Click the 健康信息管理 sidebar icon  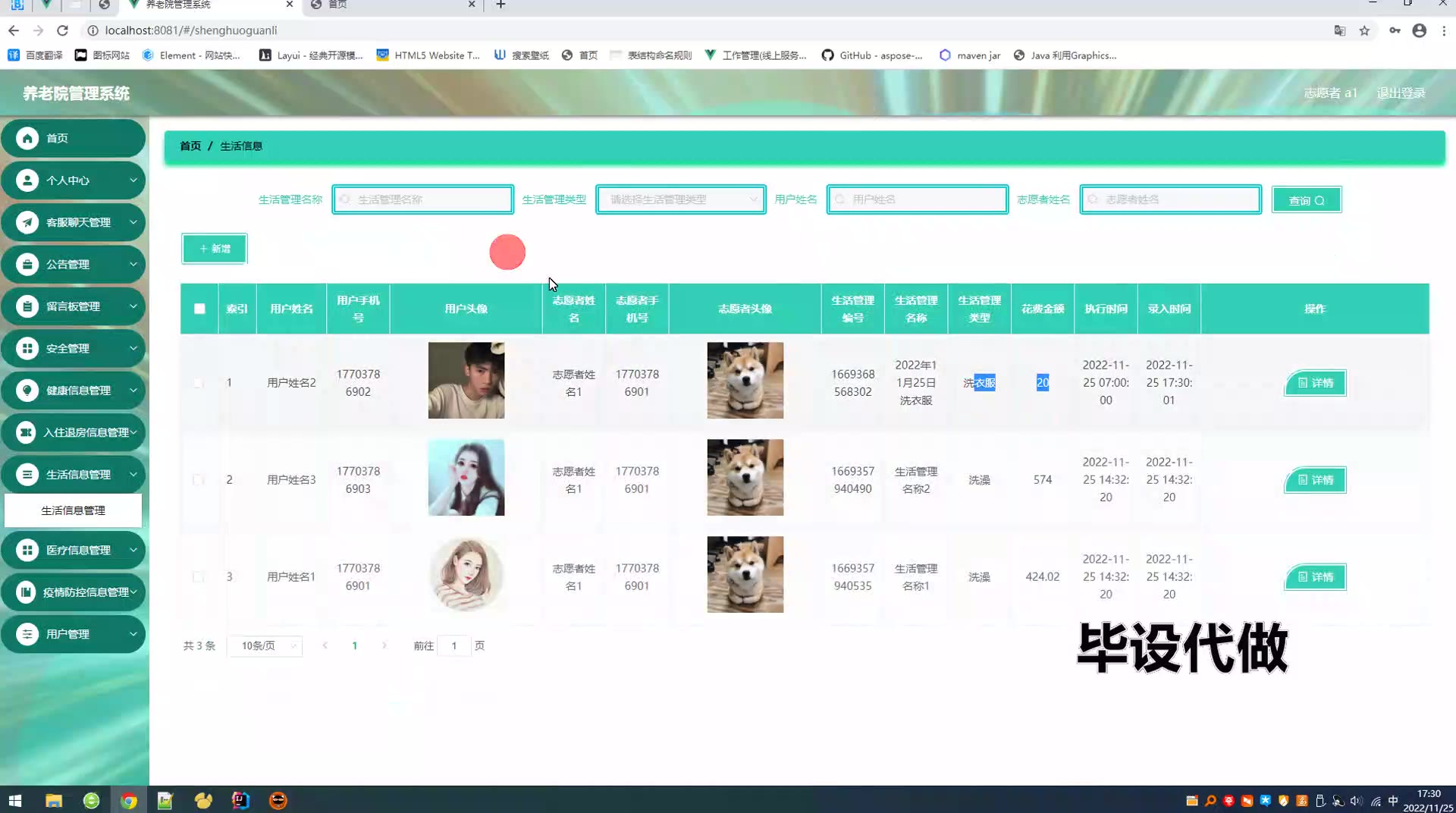(27, 391)
